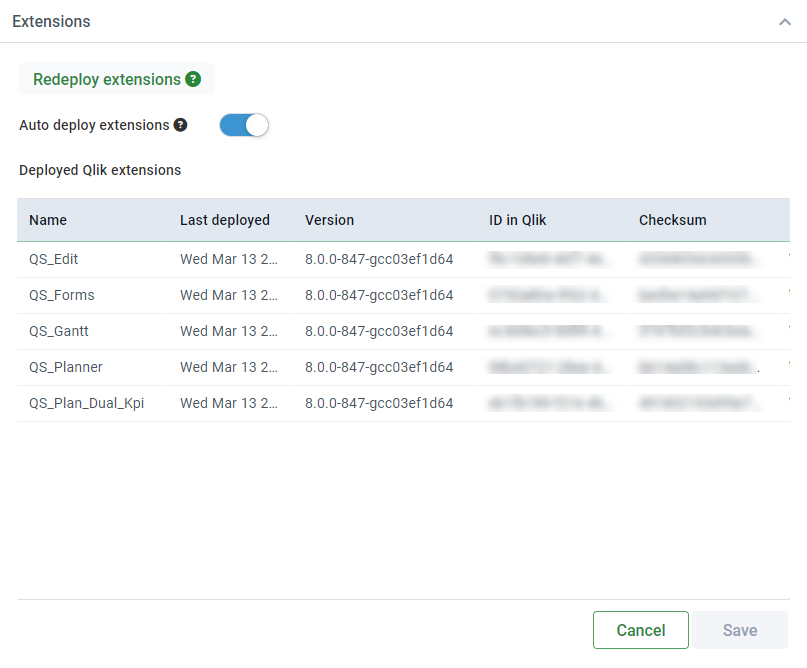The height and width of the screenshot is (668, 807).
Task: Toggle Auto deploy extensions switch
Action: click(244, 125)
